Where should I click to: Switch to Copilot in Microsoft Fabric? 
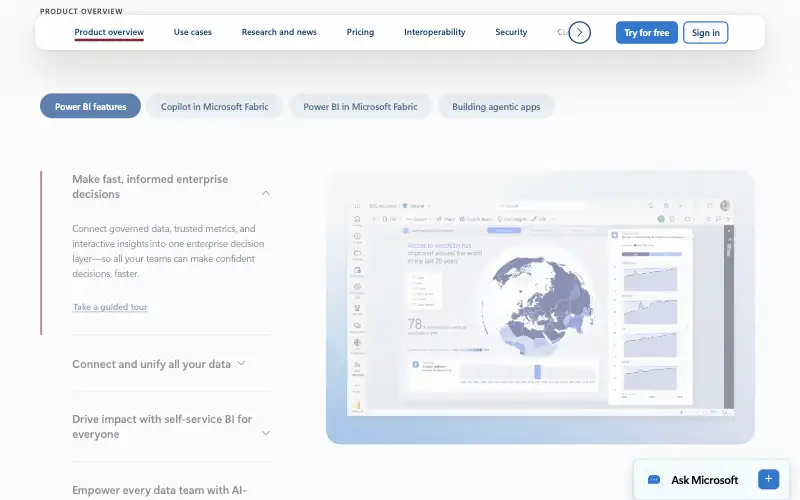coord(214,106)
